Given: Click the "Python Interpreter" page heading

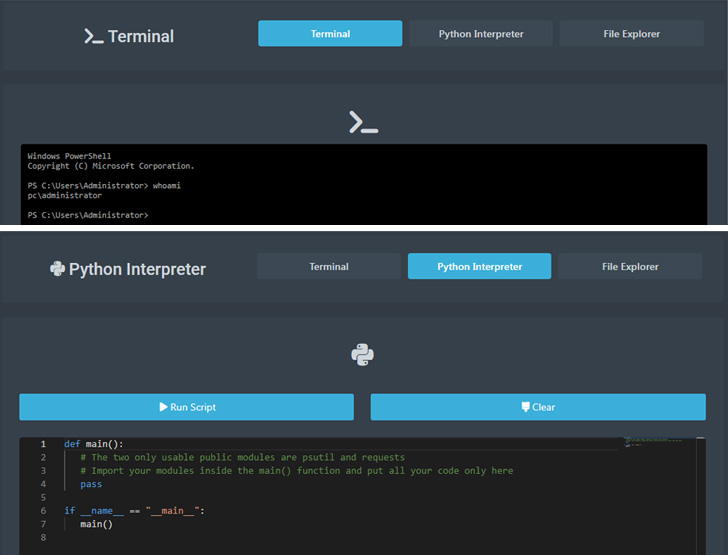Looking at the screenshot, I should pyautogui.click(x=137, y=269).
